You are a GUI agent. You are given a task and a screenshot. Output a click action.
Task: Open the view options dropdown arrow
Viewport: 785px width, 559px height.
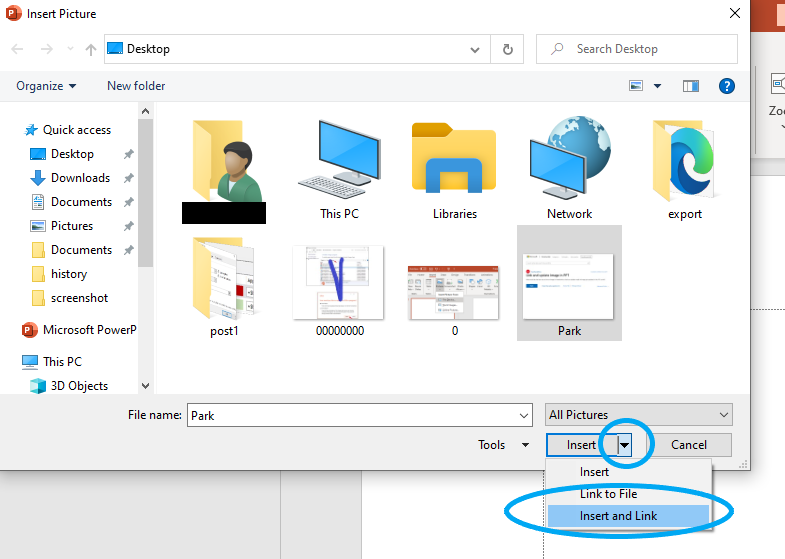pos(657,86)
